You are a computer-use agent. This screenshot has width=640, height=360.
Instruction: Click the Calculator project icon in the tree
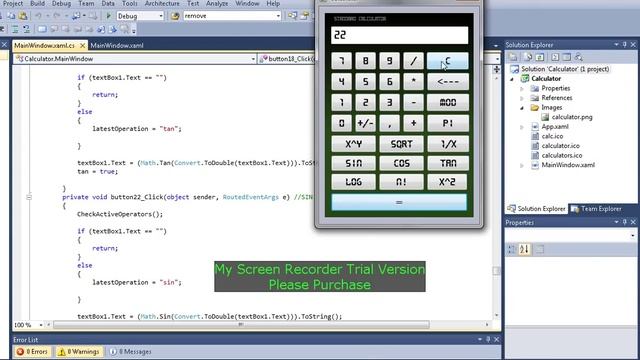[x=525, y=78]
